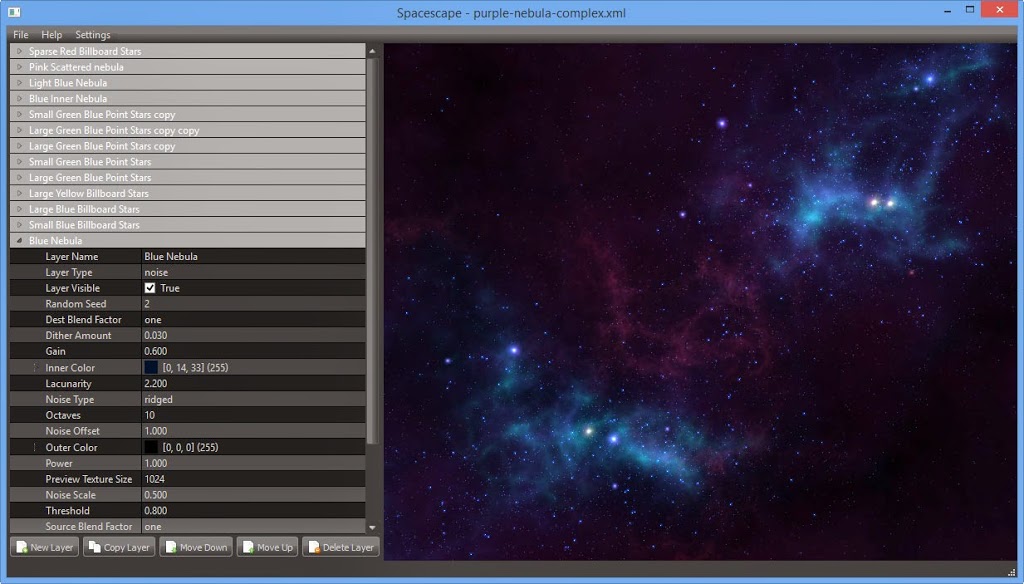
Task: Open the Source Blend Factor value
Action: (253, 527)
